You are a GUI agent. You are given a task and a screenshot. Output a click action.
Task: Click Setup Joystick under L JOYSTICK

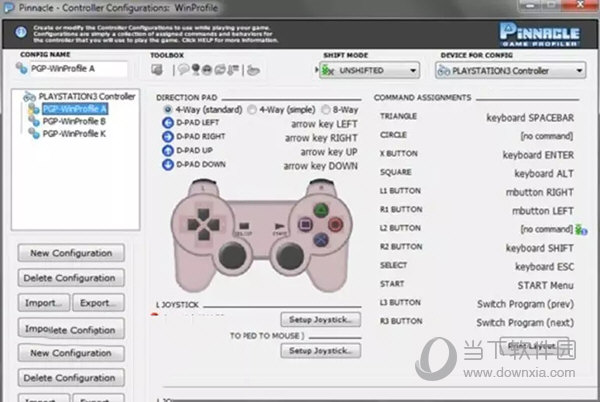click(x=321, y=319)
